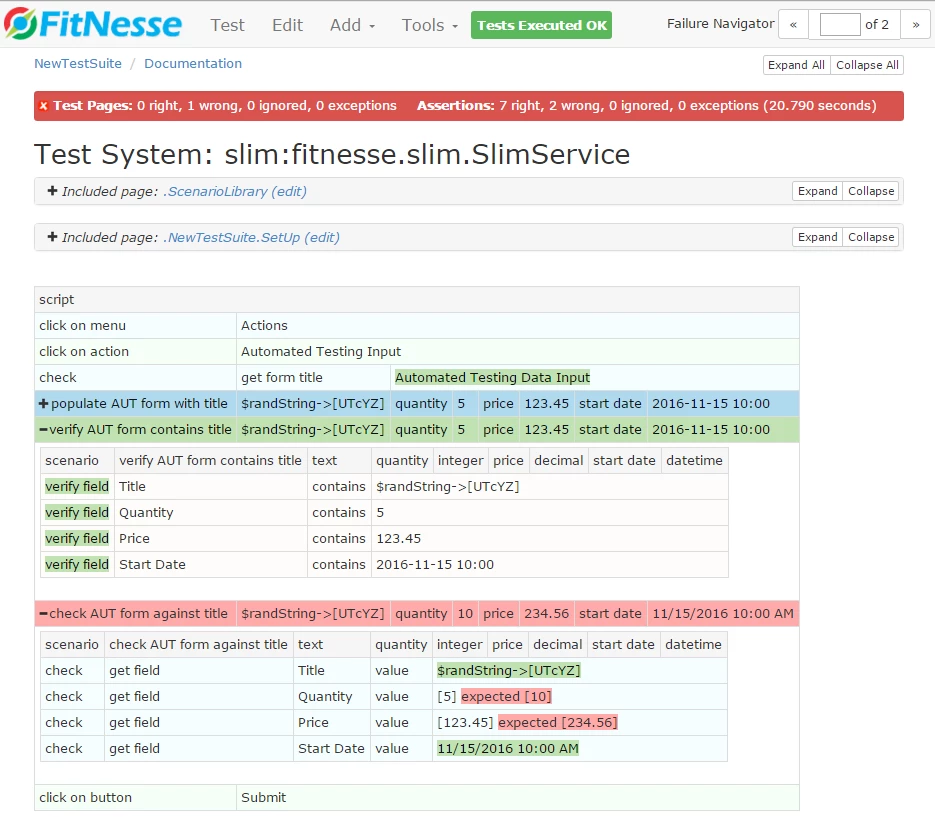935x818 pixels.
Task: Click the 'Automated Testing Input' cell
Action: click(518, 352)
